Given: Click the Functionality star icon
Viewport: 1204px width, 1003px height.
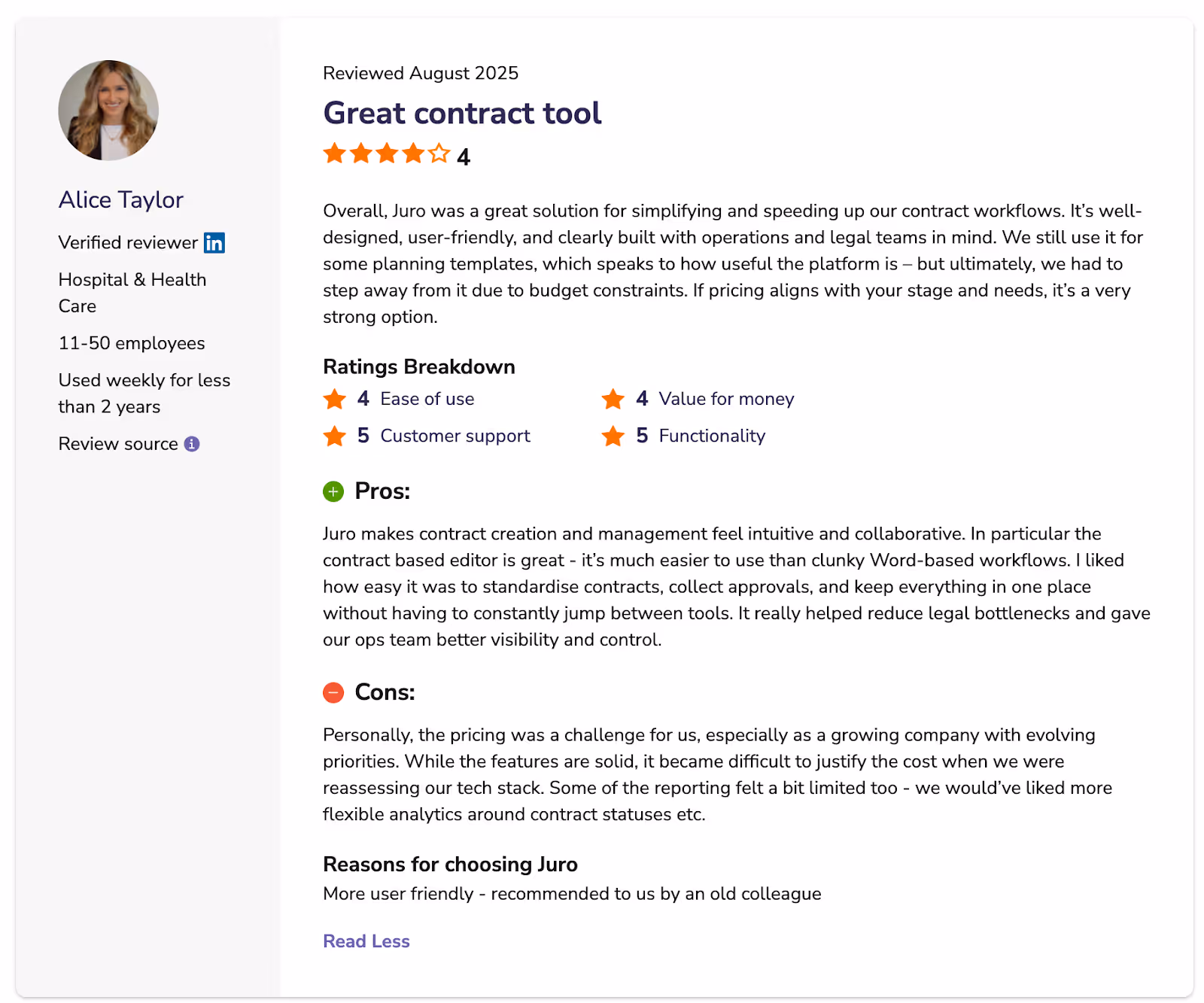Looking at the screenshot, I should [613, 436].
